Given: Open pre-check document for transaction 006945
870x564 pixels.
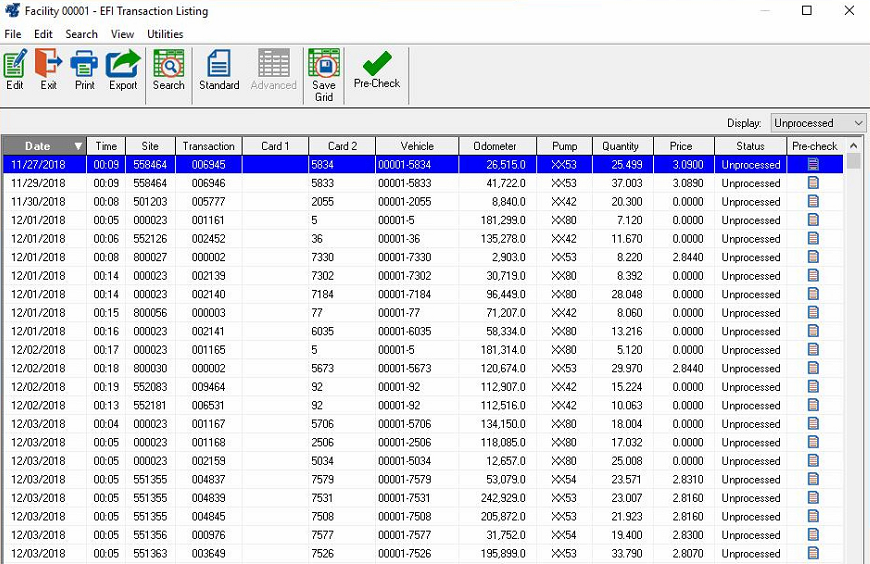Looking at the screenshot, I should pos(813,164).
